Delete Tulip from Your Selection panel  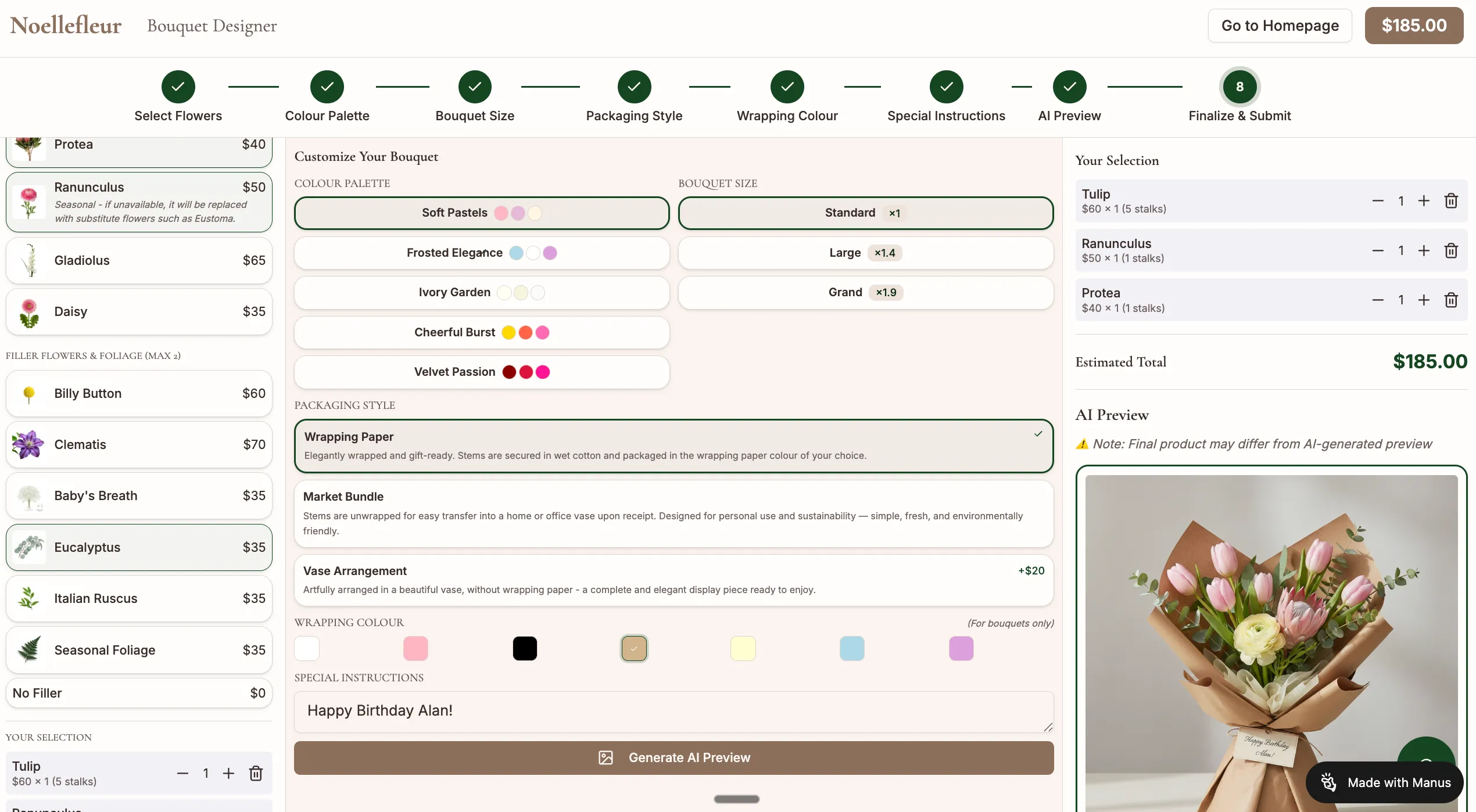[x=1451, y=201]
